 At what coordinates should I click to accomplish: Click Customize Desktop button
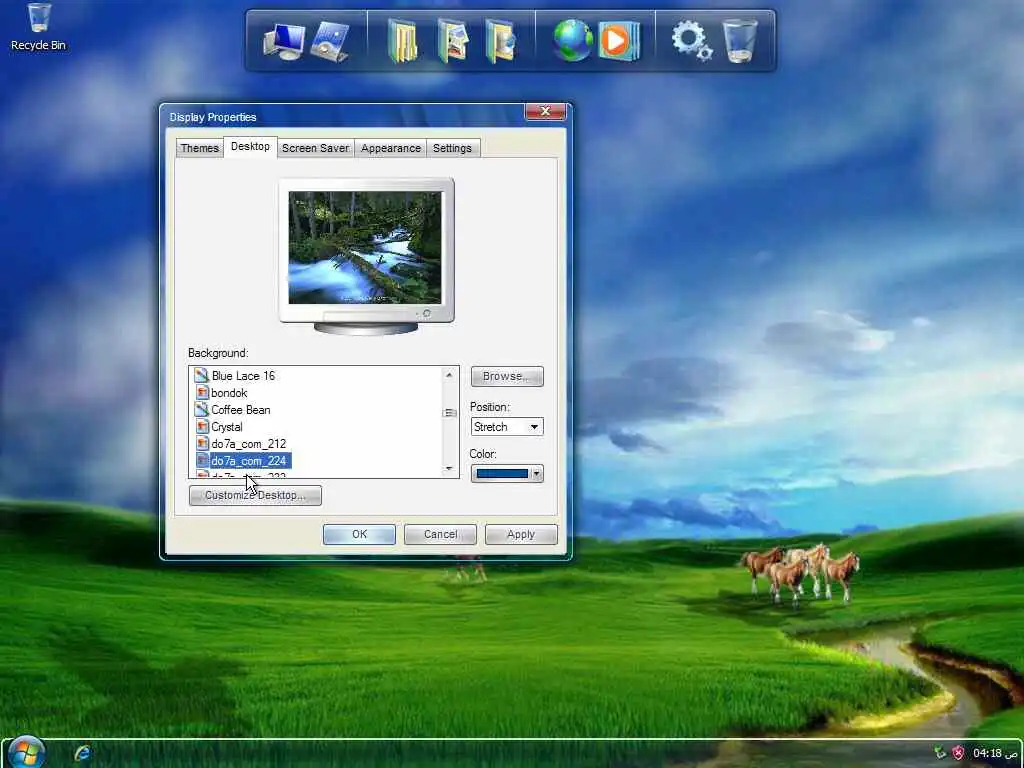coord(255,495)
